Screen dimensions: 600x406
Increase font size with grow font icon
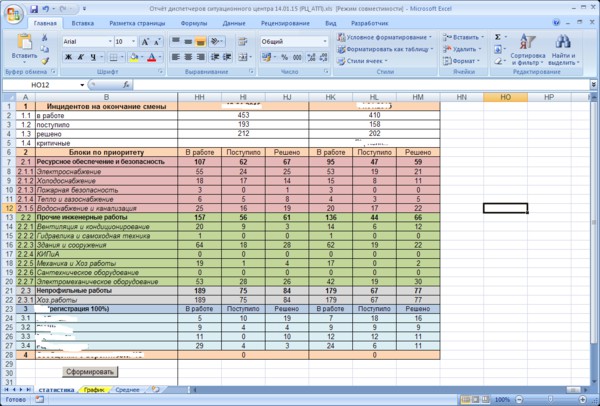pyautogui.click(x=145, y=41)
